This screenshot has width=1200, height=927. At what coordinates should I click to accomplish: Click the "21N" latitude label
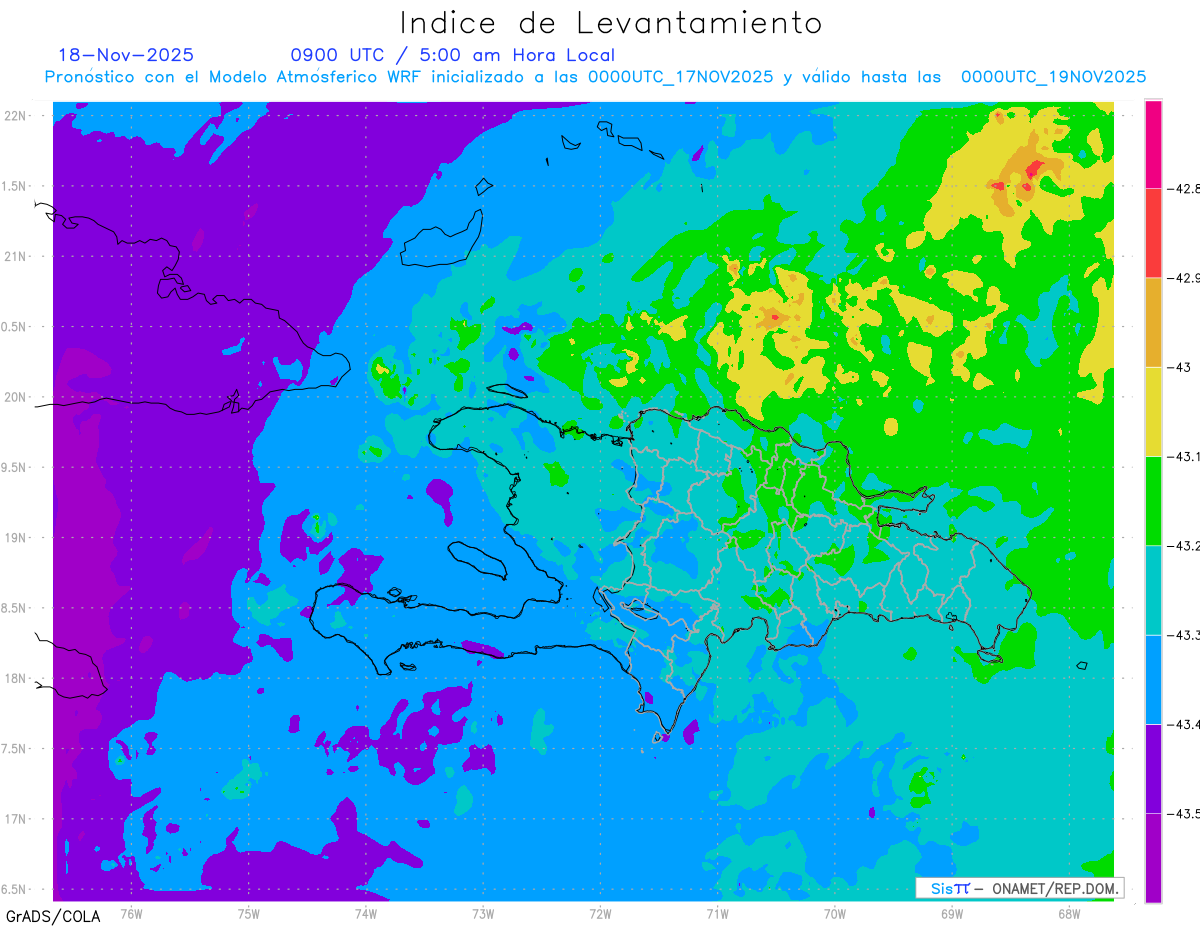15,256
